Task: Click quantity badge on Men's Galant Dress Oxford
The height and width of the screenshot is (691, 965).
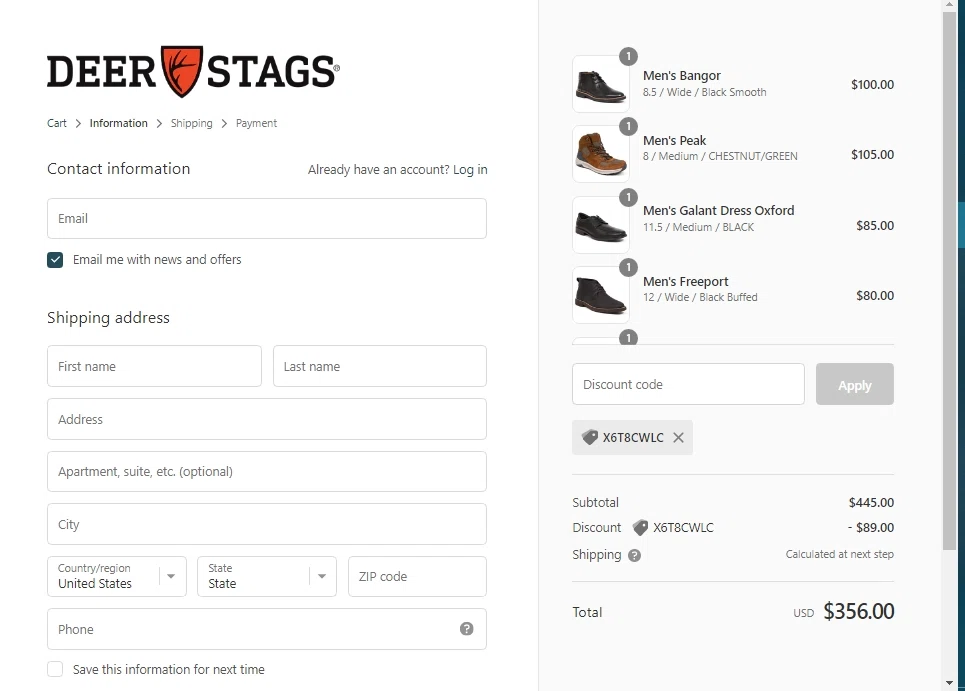Action: click(x=628, y=198)
